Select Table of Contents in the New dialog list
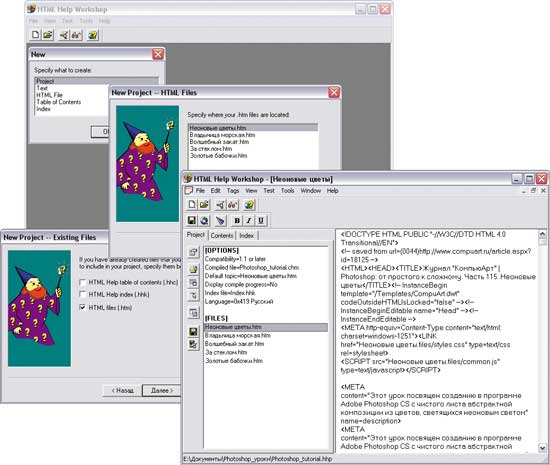The image size is (550, 465). click(59, 102)
